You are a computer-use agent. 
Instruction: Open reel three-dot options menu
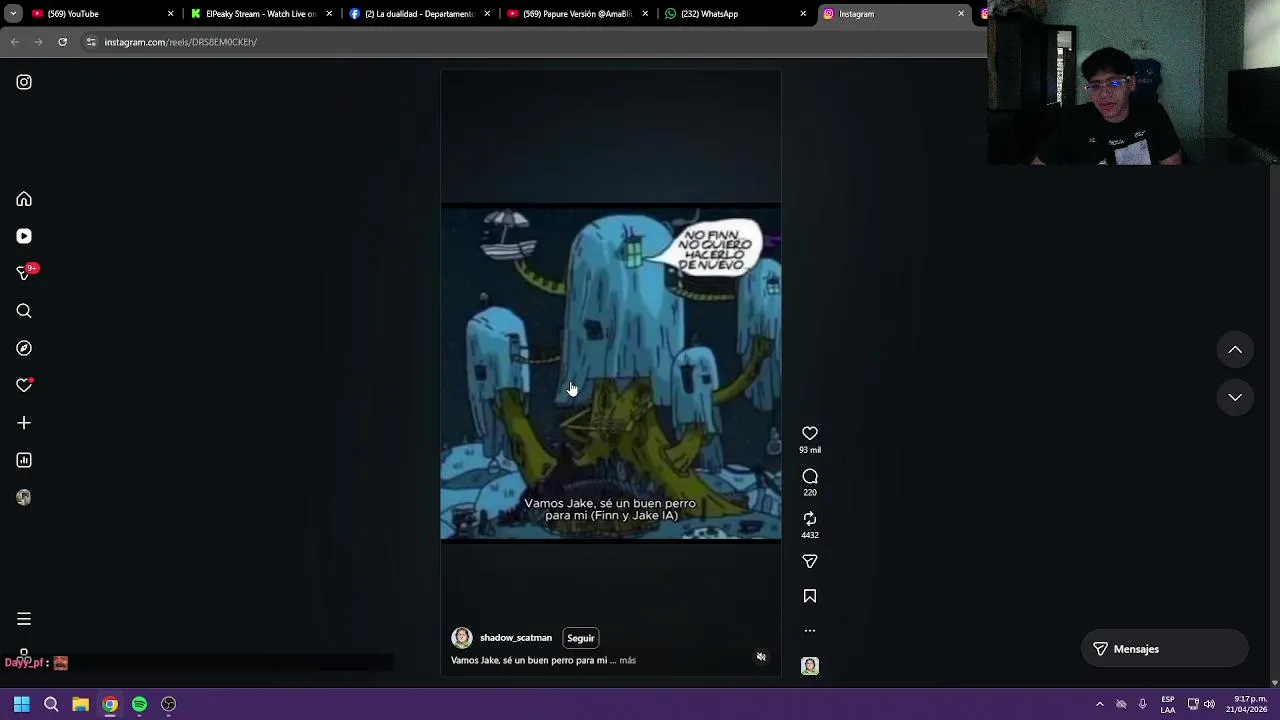click(810, 631)
